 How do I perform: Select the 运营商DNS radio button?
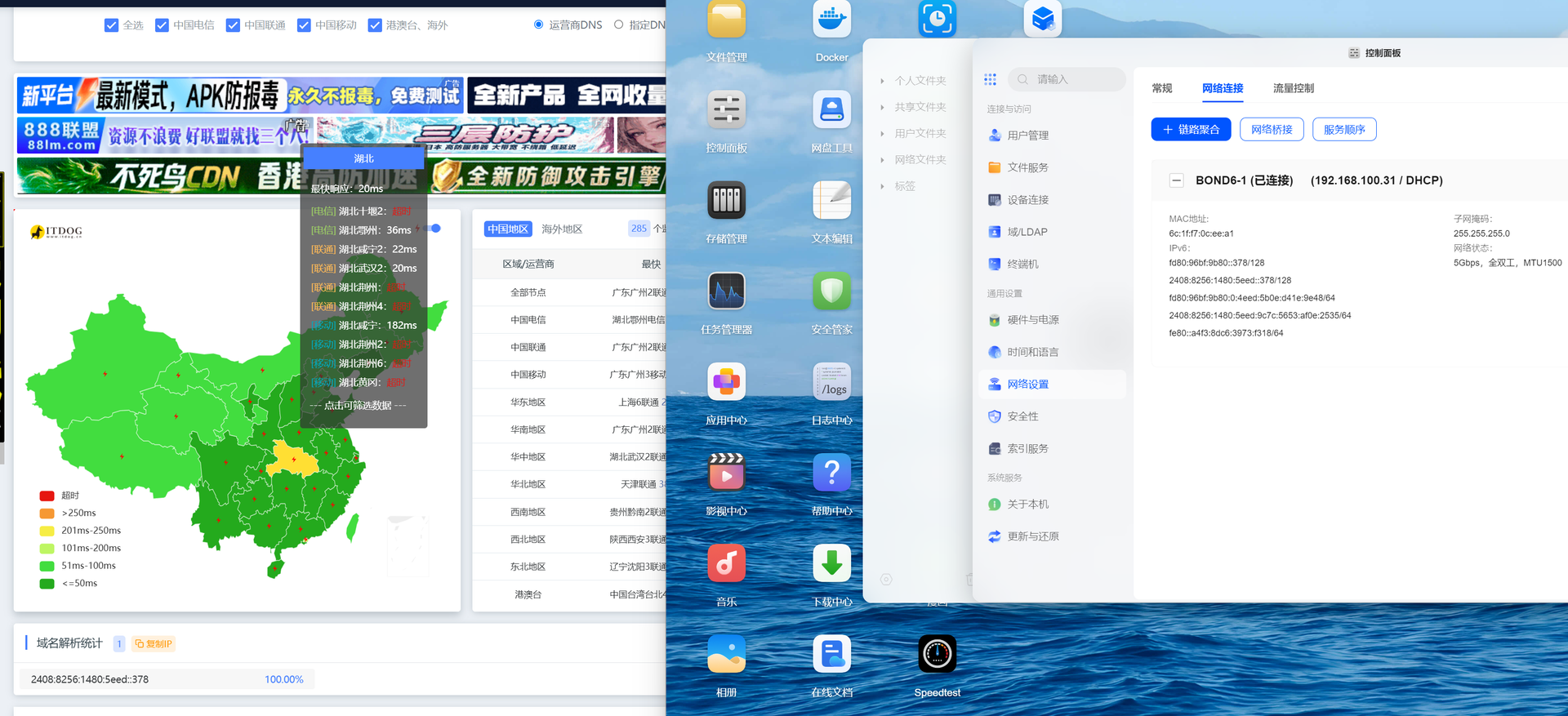click(x=539, y=24)
